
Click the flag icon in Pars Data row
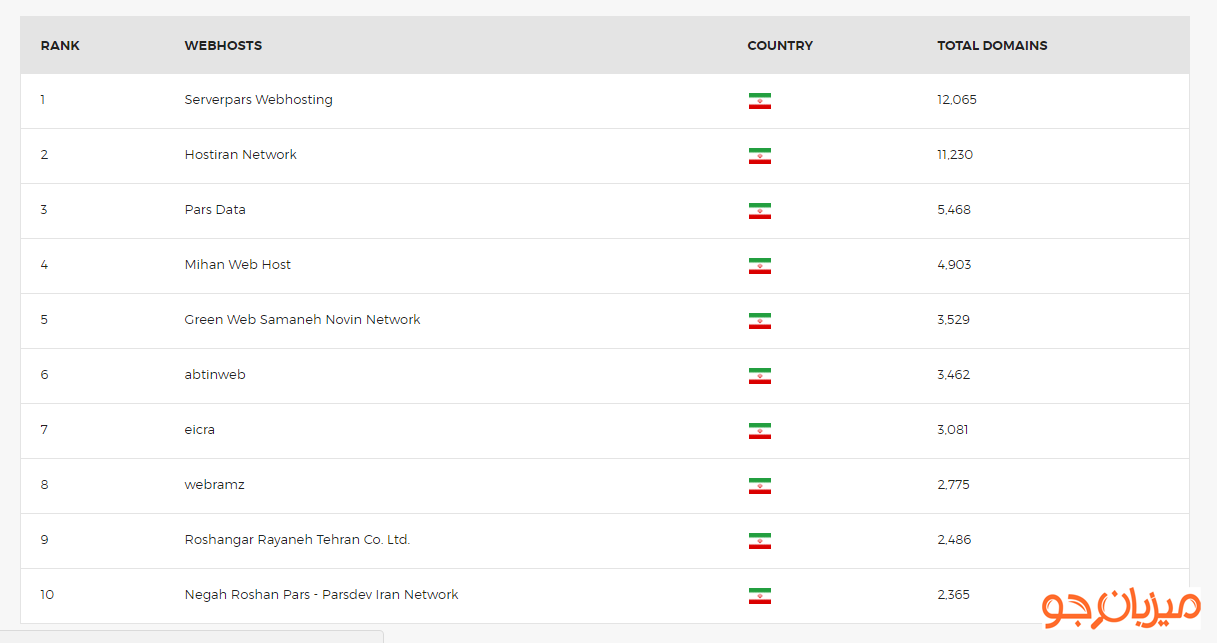pos(759,211)
